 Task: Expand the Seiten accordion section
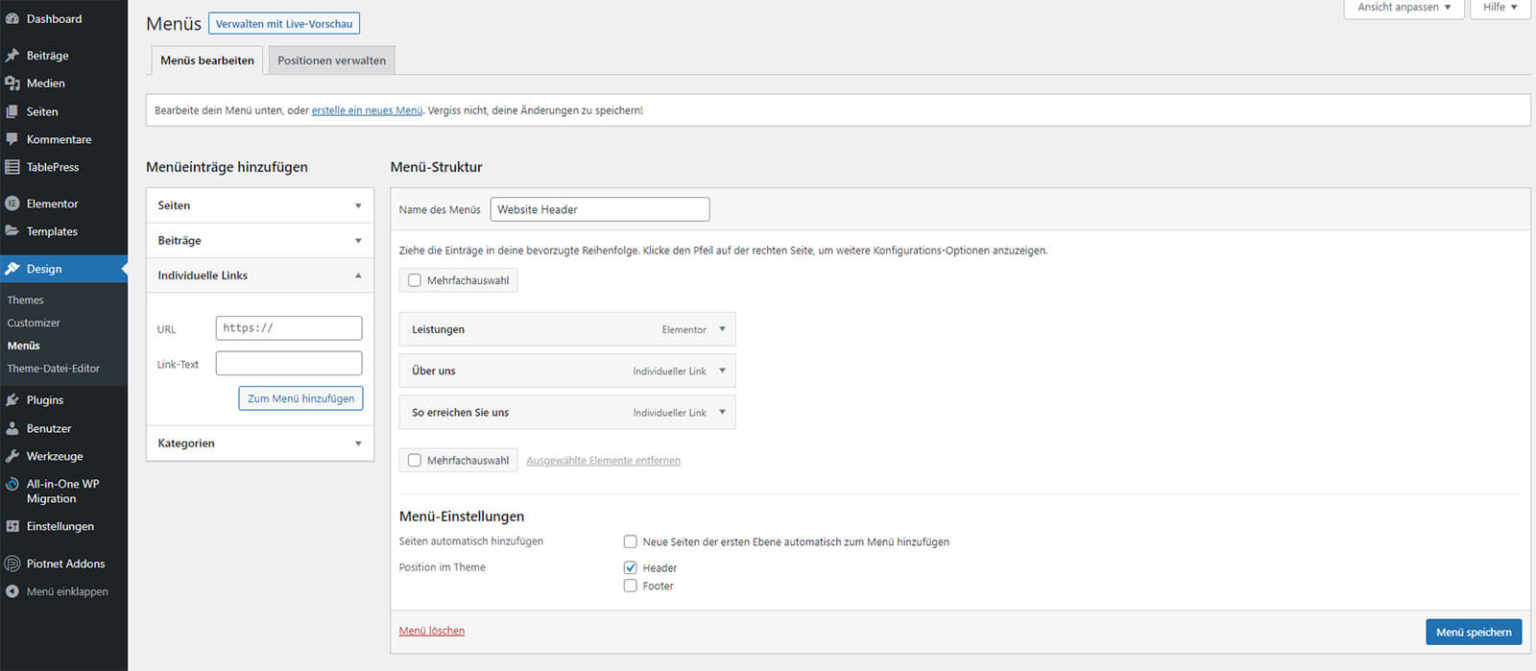coord(358,206)
